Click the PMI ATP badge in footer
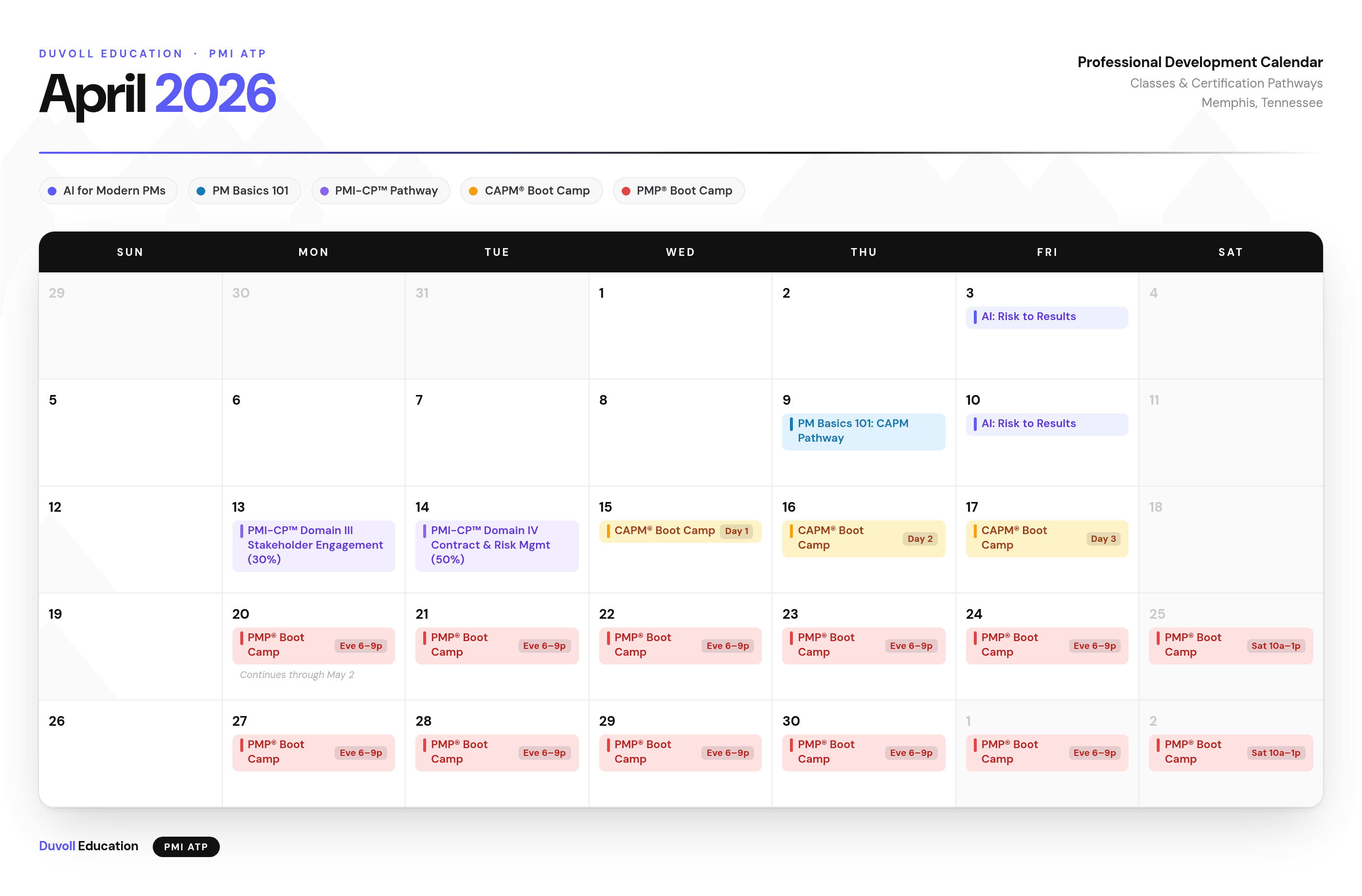Screen dimensions: 1362x896 (x=186, y=847)
